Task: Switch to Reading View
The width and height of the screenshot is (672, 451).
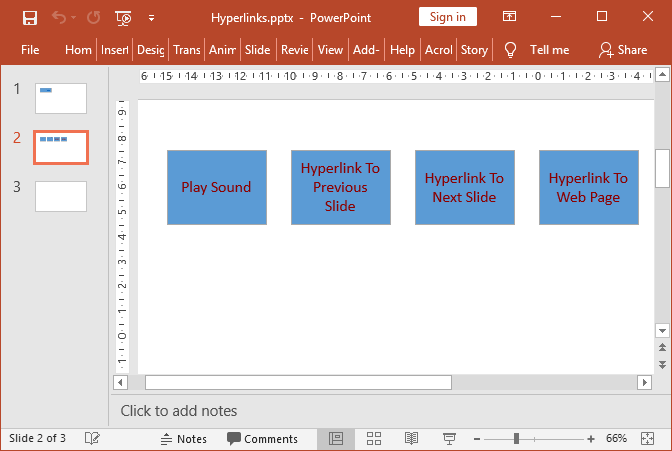Action: (x=411, y=438)
